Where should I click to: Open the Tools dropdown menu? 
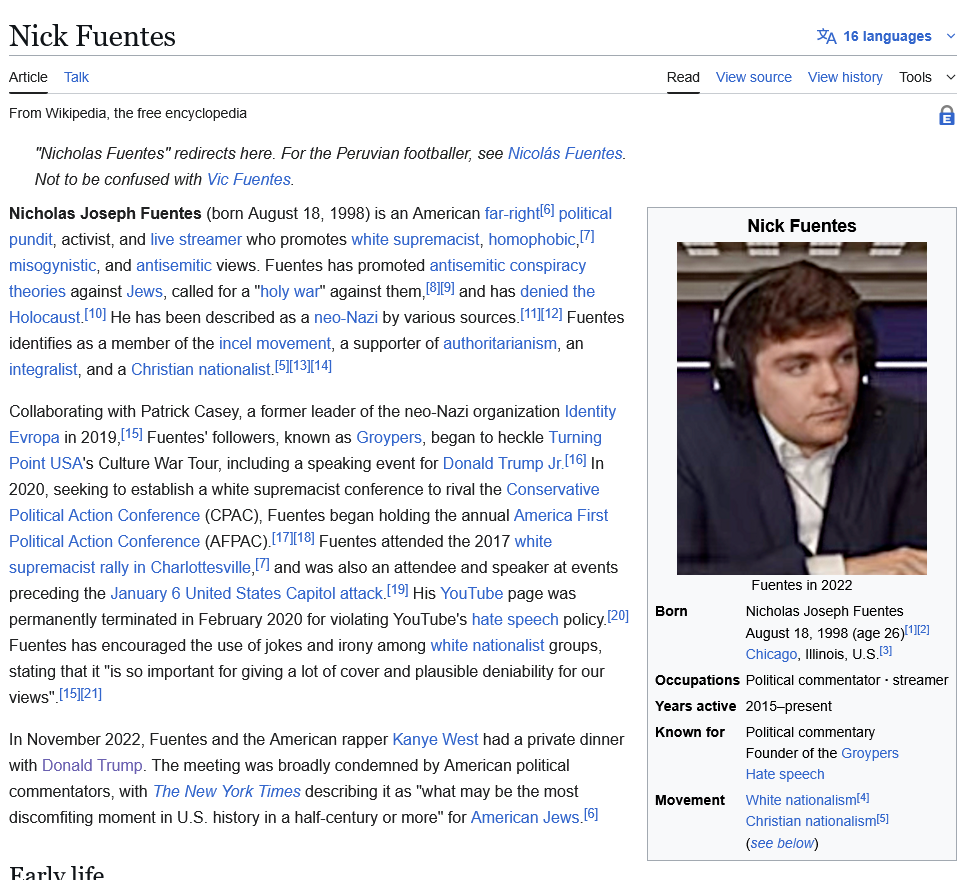(x=927, y=77)
